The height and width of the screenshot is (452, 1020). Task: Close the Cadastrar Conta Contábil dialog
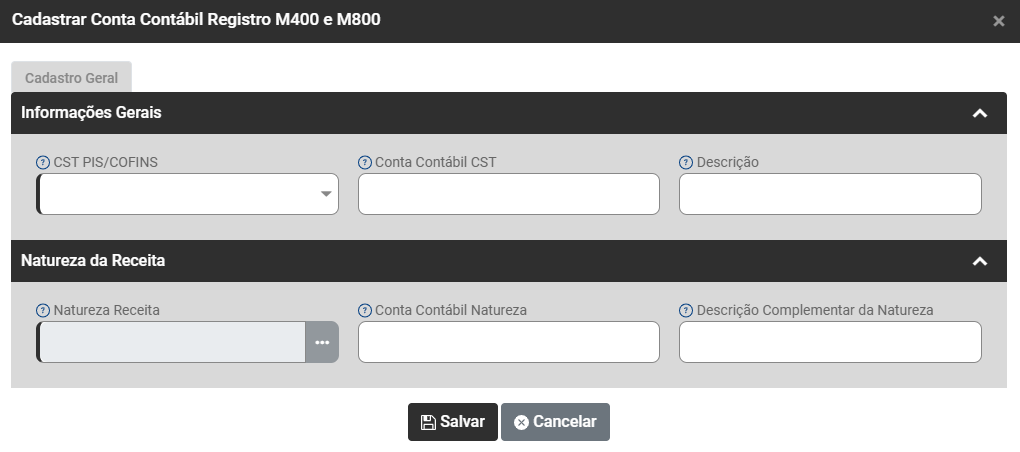pos(998,21)
